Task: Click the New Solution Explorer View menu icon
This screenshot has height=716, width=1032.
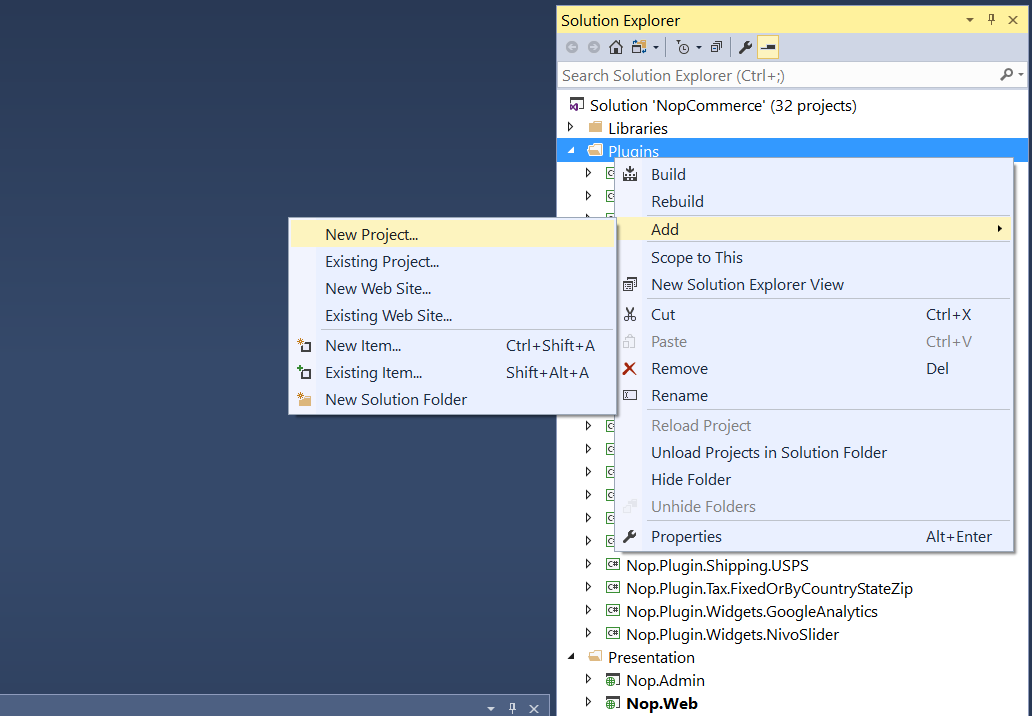Action: 630,284
